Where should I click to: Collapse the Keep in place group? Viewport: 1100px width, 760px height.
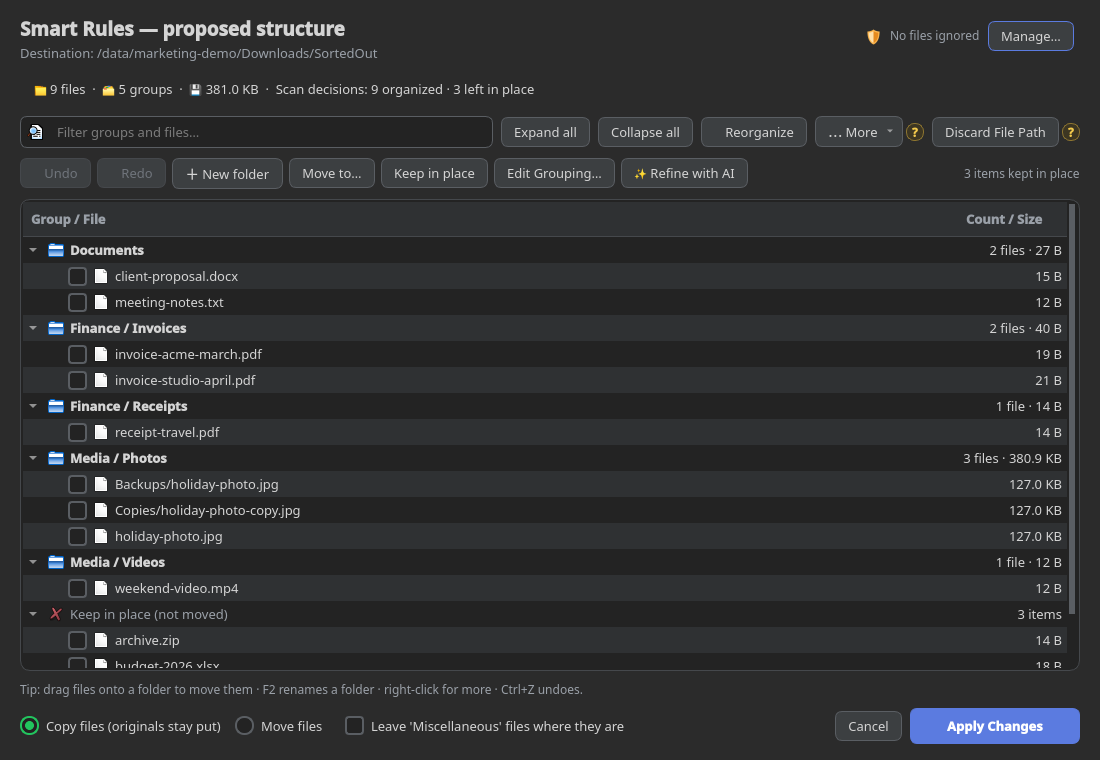click(33, 614)
